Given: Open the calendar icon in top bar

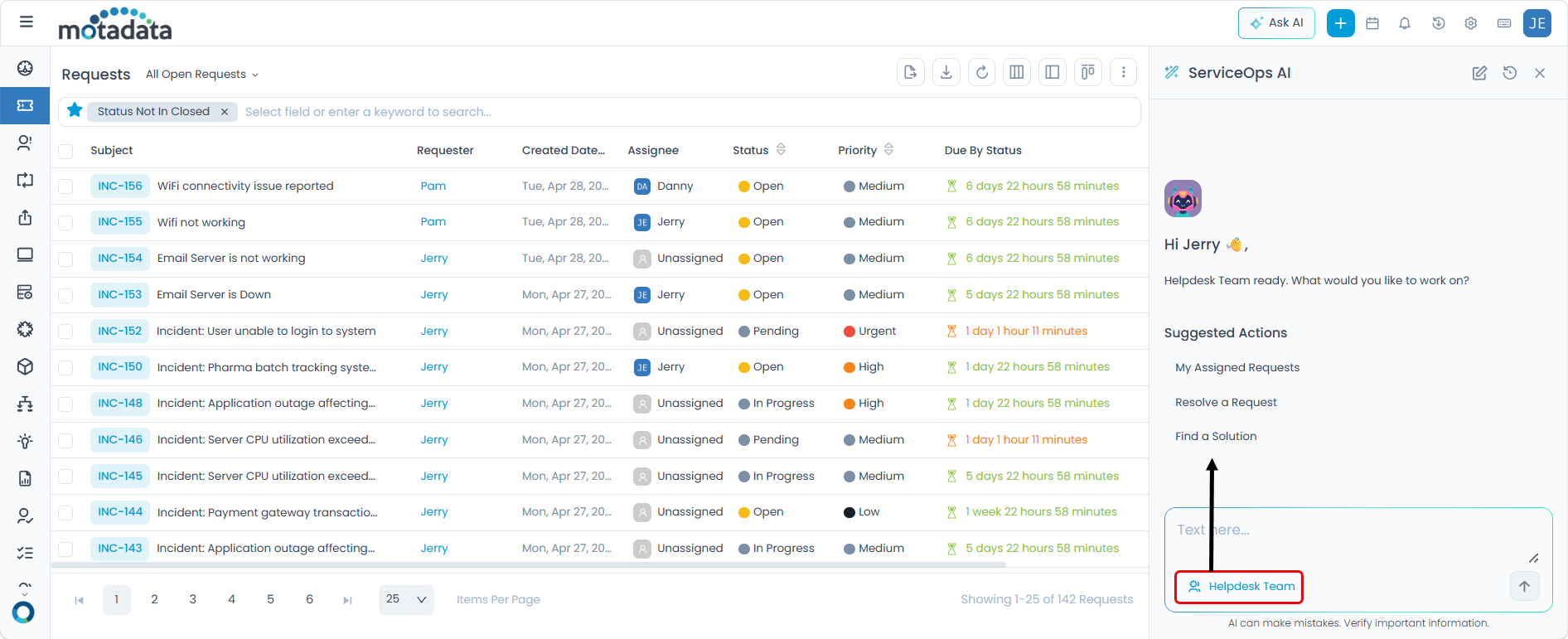Looking at the screenshot, I should (x=1372, y=23).
